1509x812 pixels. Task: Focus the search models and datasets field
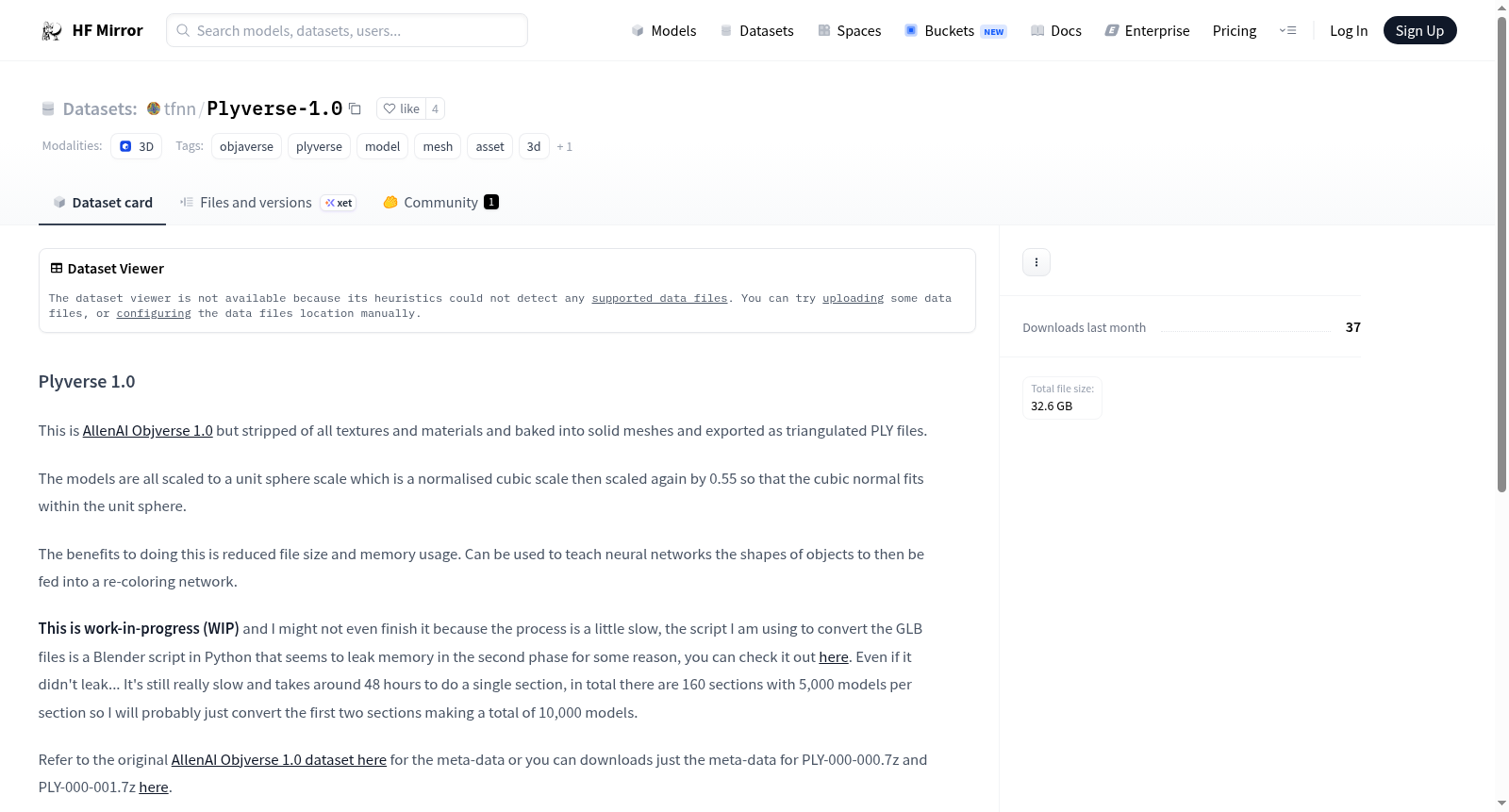[x=347, y=30]
